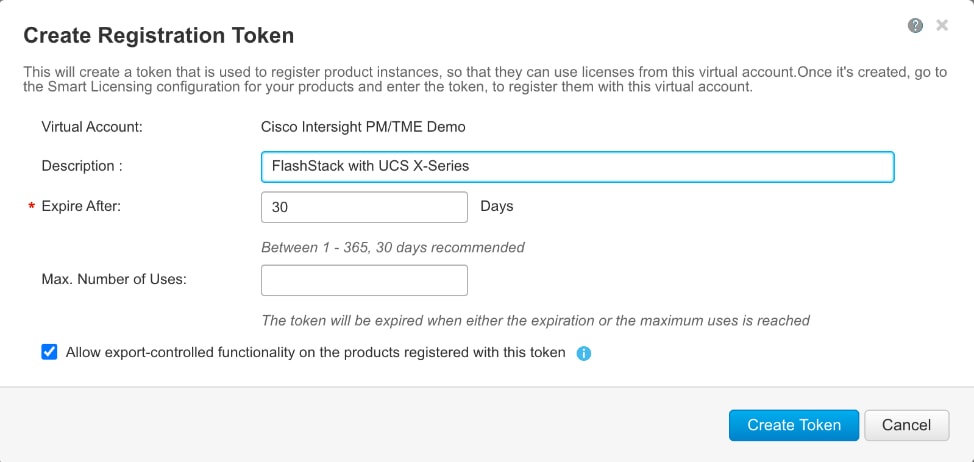Viewport: 974px width, 462px height.
Task: Uncheck the export-controlled functionality checkbox
Action: 49,353
